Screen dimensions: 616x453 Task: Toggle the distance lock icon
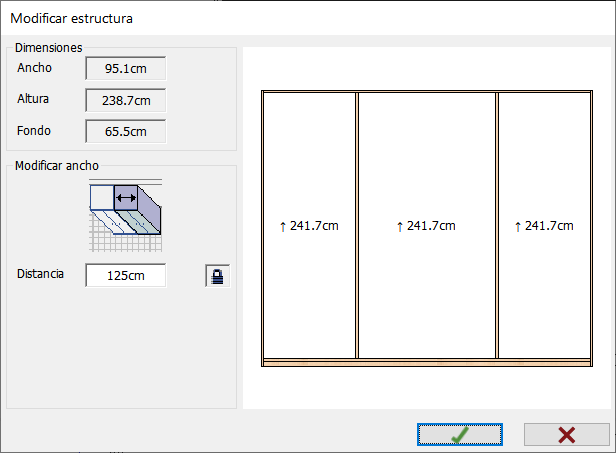coord(217,276)
